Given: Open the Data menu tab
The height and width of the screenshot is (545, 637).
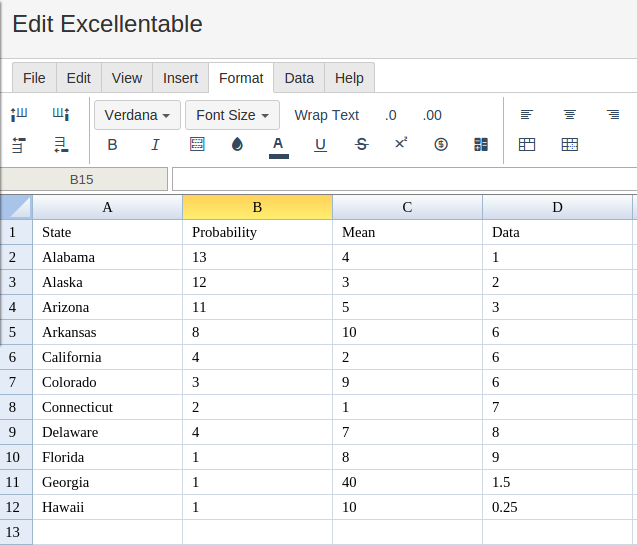Looking at the screenshot, I should click(x=299, y=78).
